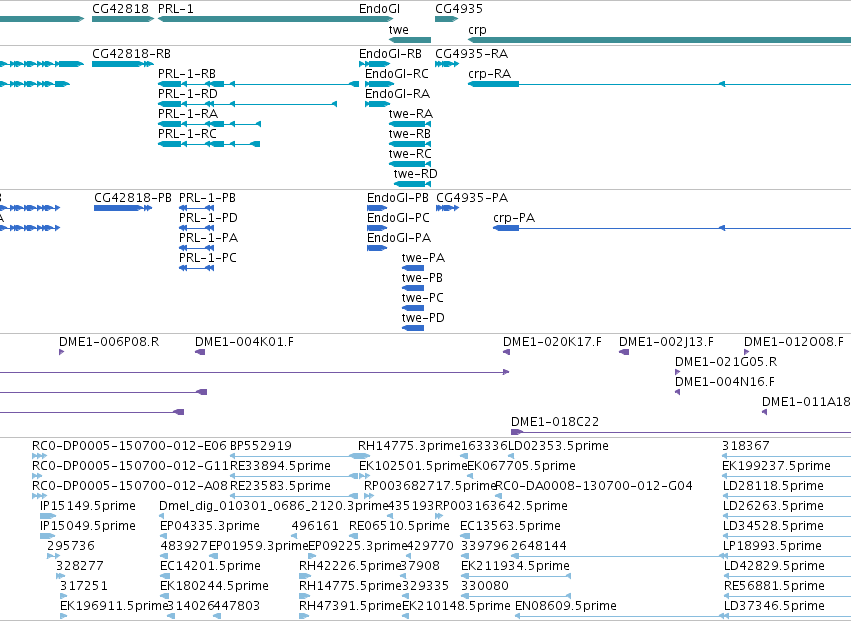Select transcript PRL-1-RD

click(247, 104)
